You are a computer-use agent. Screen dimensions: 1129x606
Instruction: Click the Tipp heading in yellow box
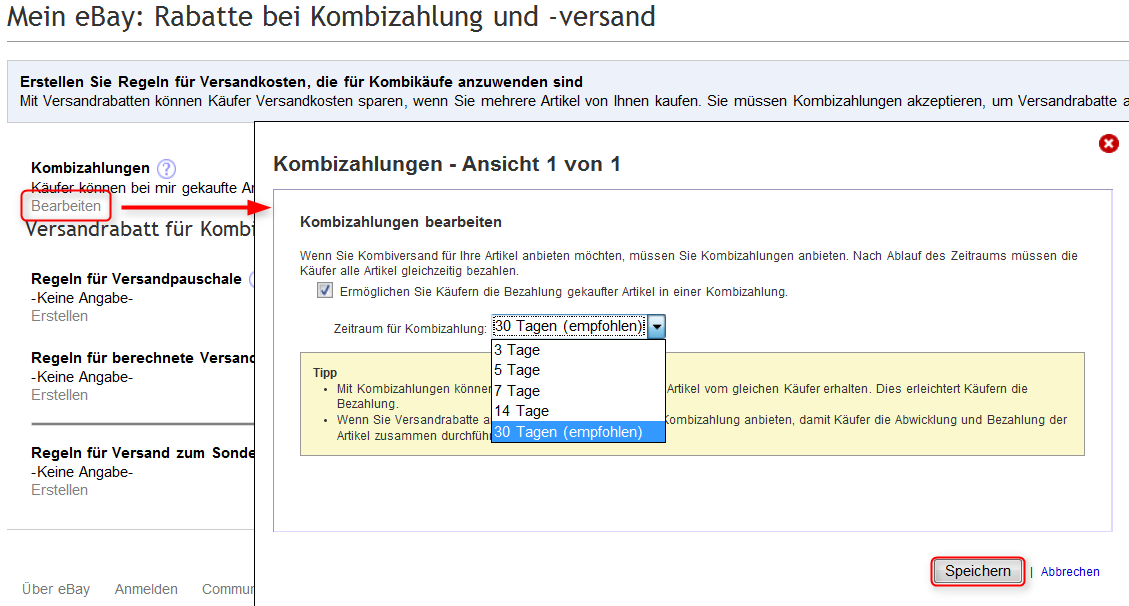(325, 373)
